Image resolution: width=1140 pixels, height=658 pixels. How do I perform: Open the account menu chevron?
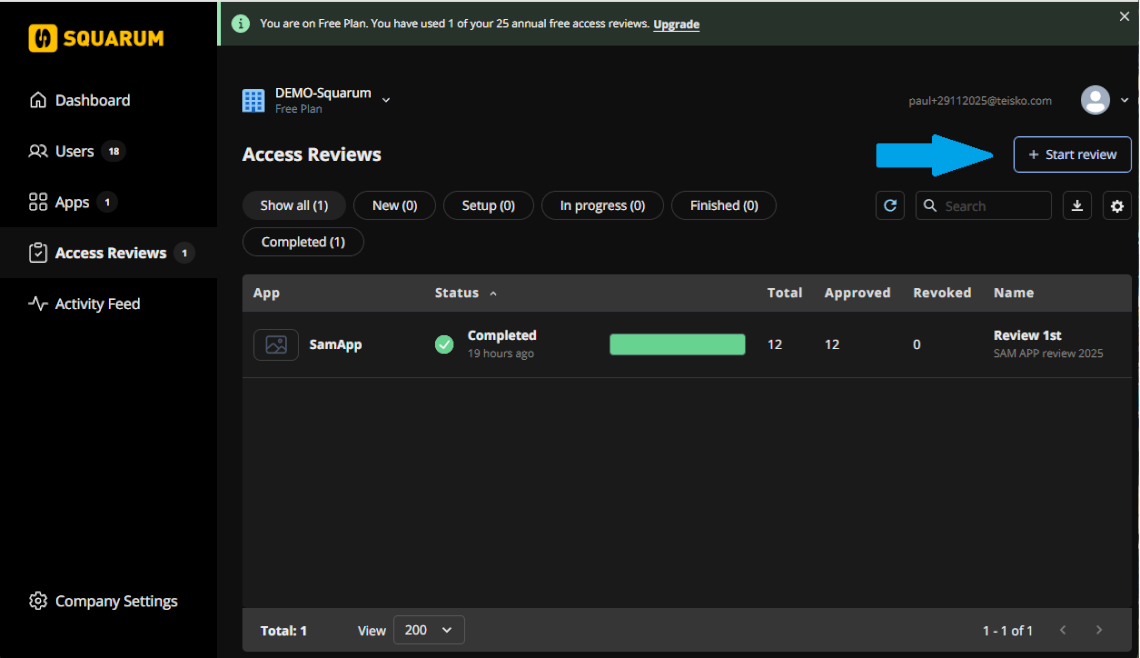[1124, 100]
